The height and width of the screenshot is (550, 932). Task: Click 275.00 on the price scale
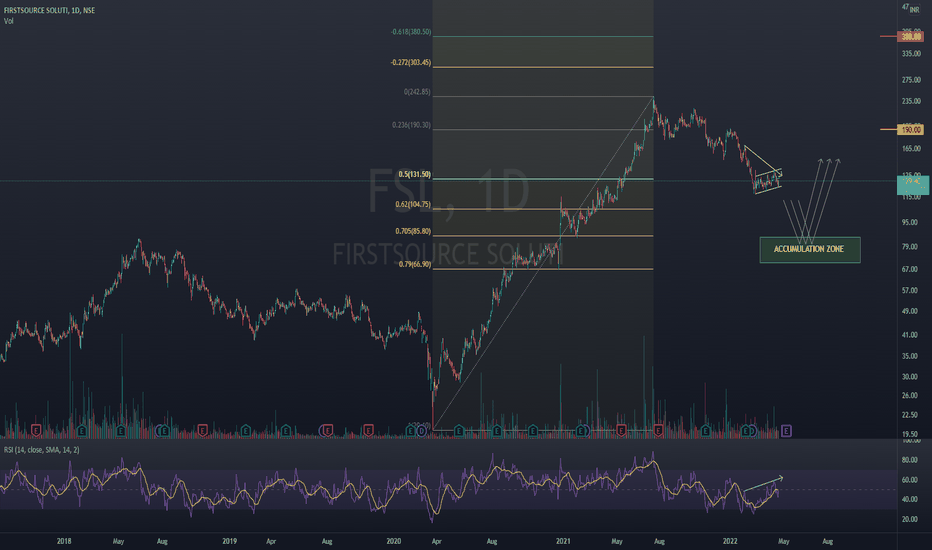pyautogui.click(x=911, y=80)
